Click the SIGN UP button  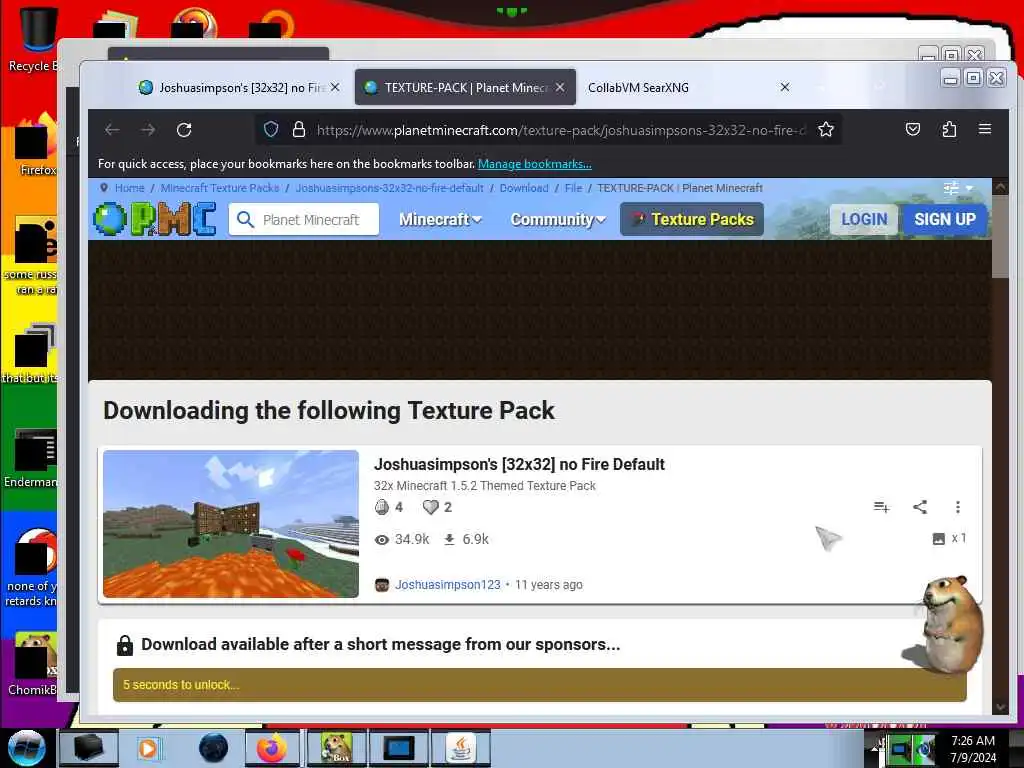945,219
